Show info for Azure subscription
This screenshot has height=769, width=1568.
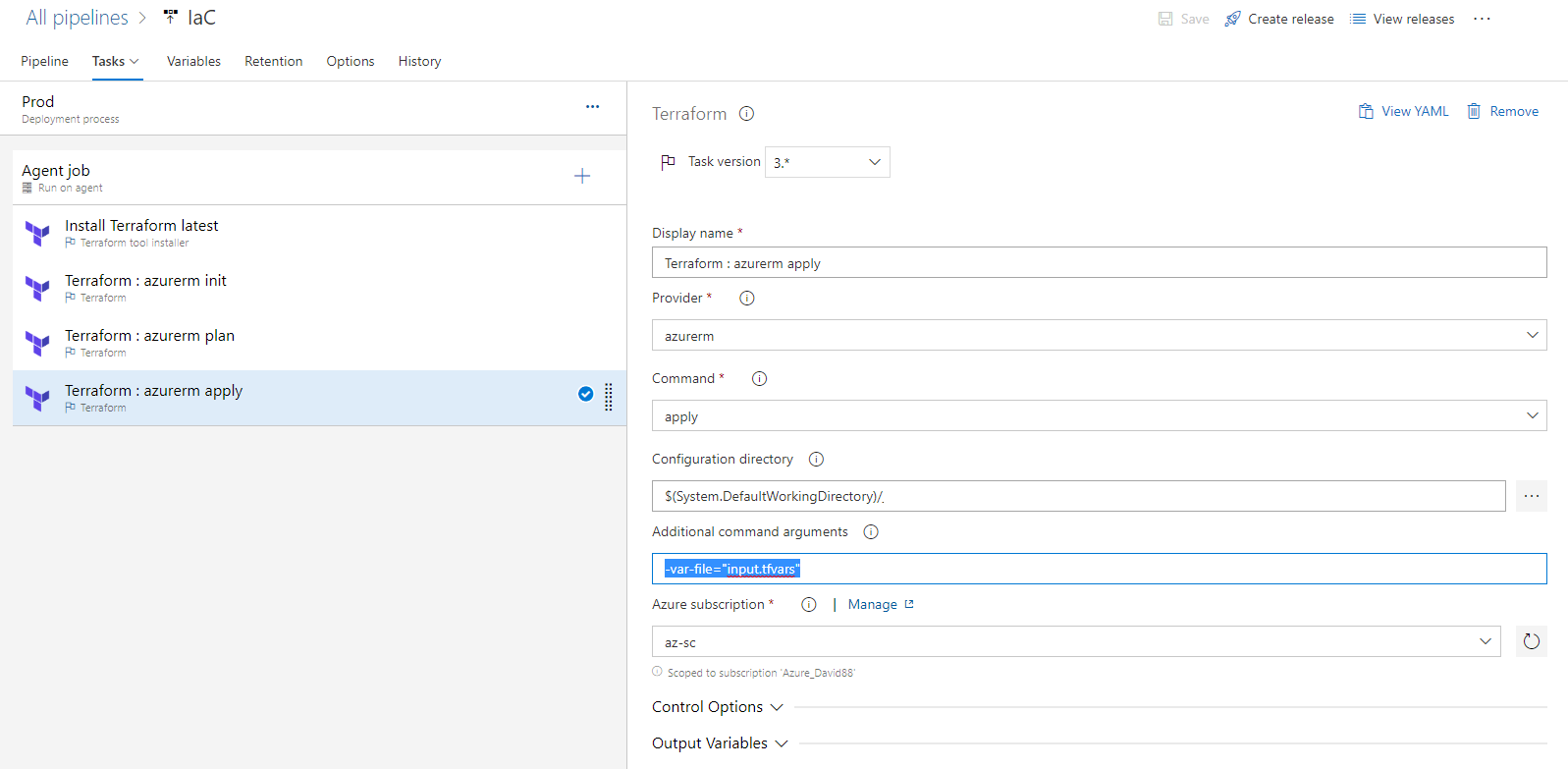click(x=809, y=605)
